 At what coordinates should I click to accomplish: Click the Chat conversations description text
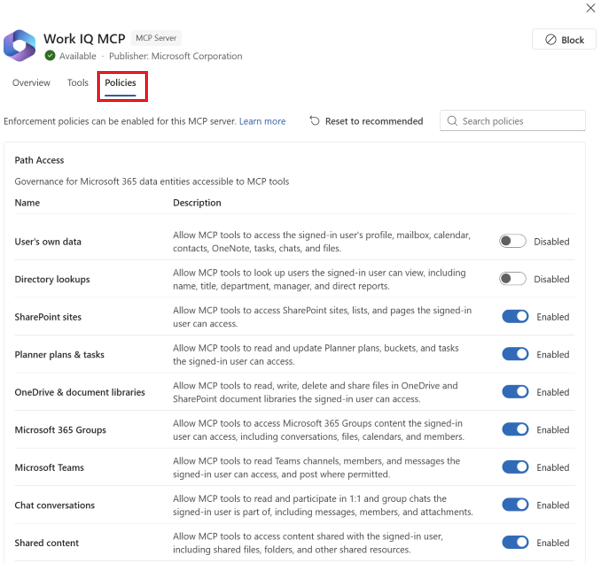pyautogui.click(x=323, y=505)
